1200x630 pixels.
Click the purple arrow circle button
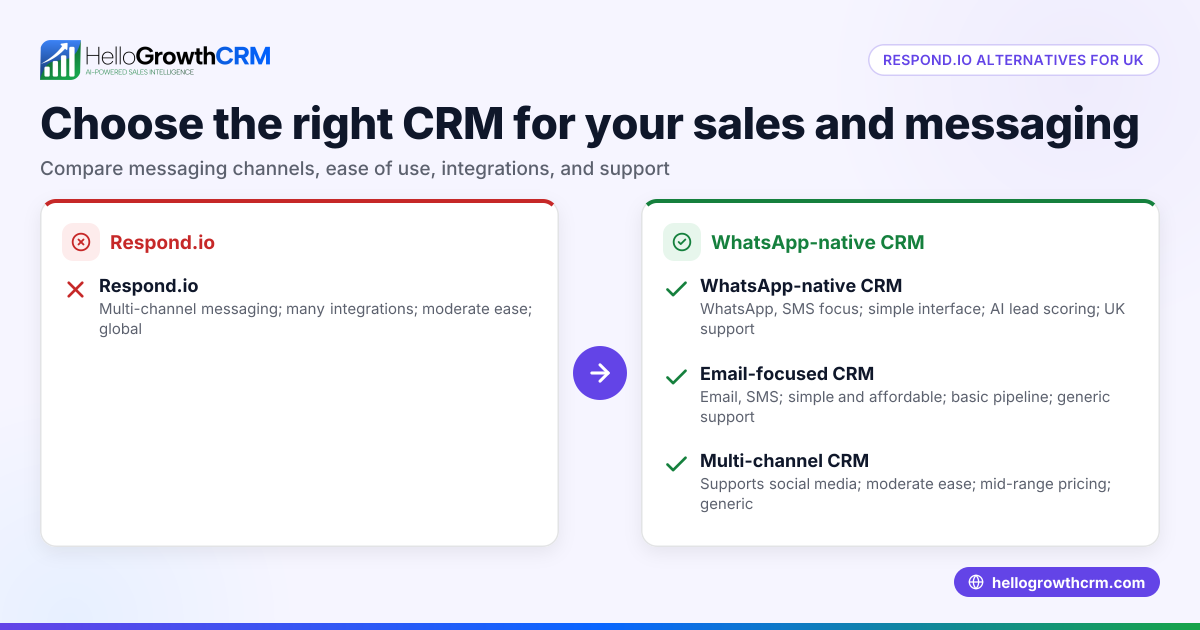pos(600,373)
